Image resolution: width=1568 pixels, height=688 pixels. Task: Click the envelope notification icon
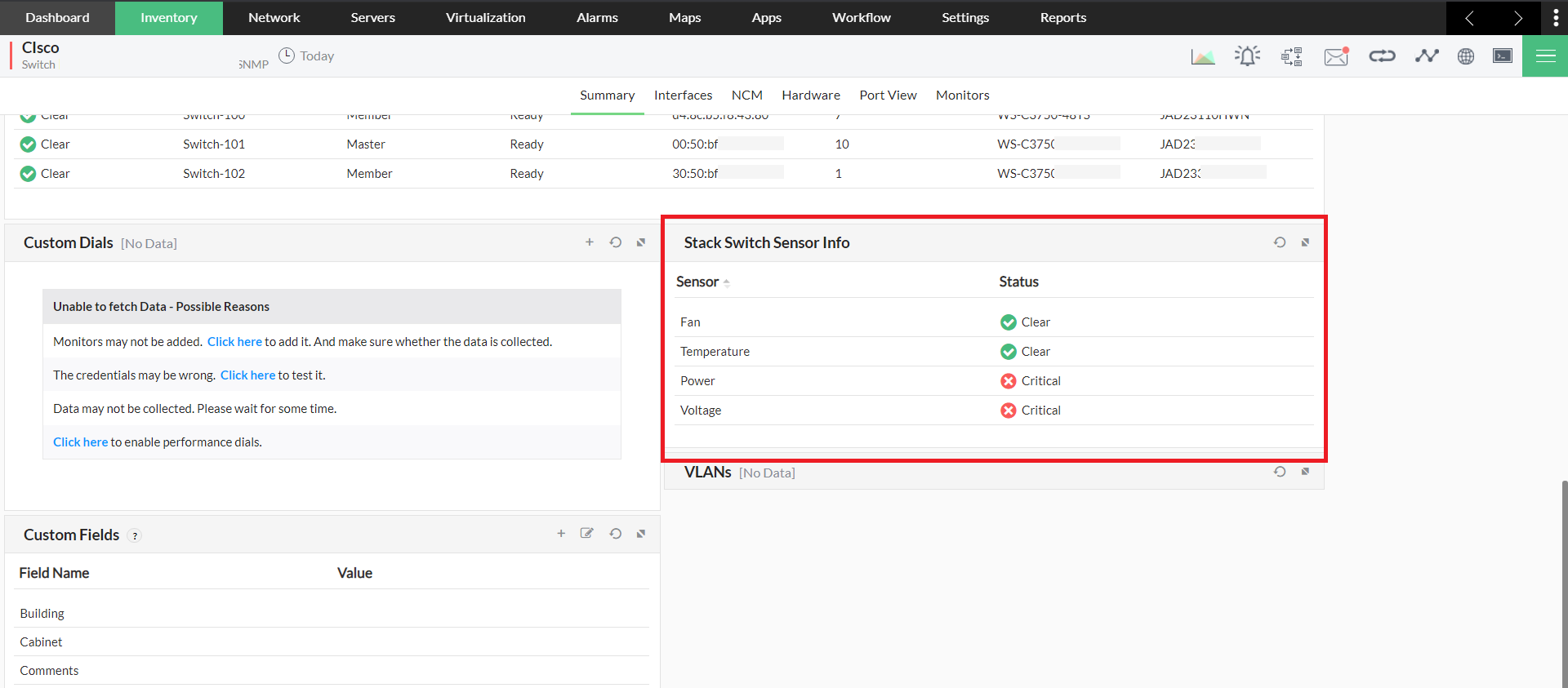pos(1336,56)
